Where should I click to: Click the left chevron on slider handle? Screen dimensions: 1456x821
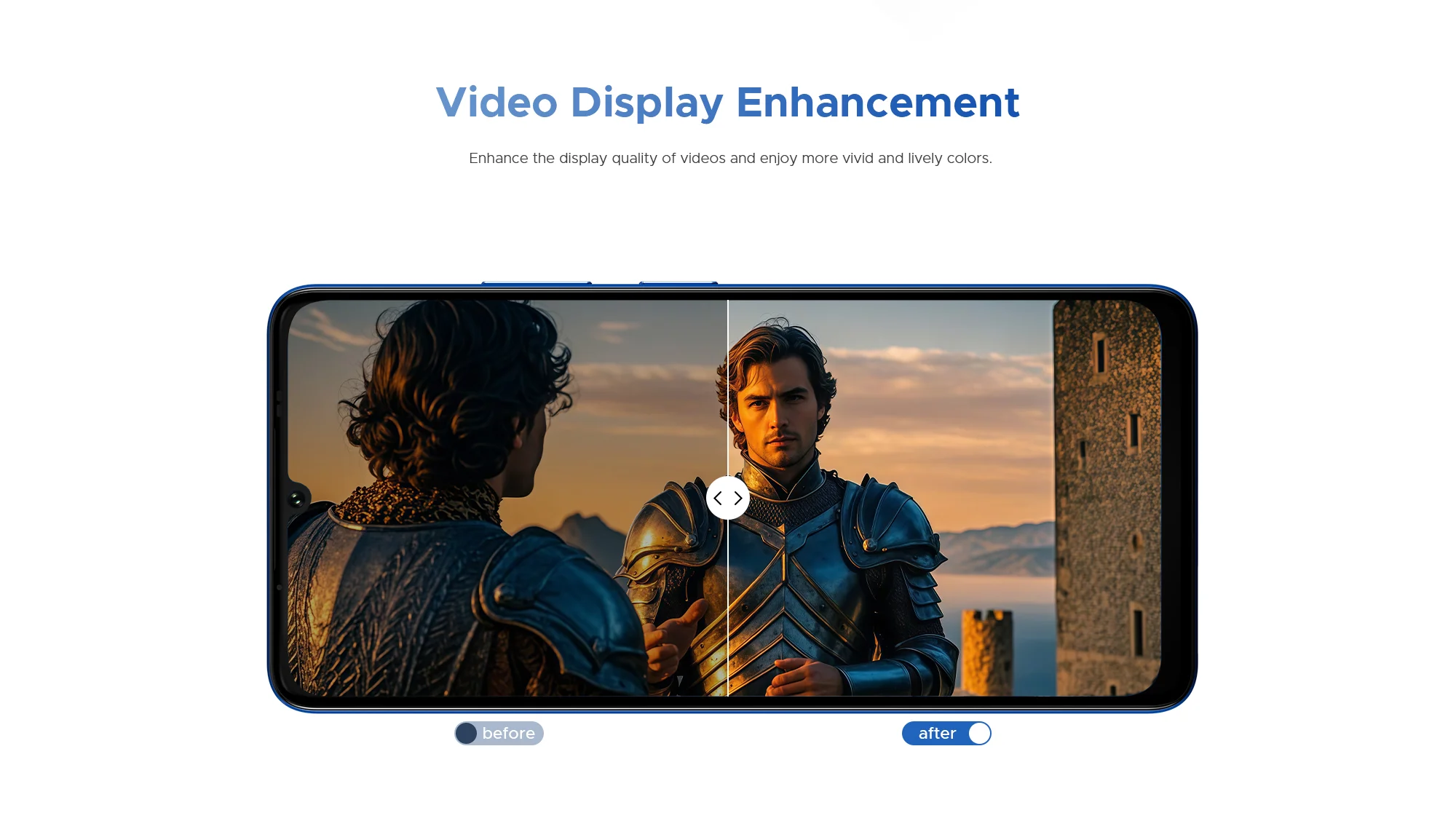(x=718, y=499)
